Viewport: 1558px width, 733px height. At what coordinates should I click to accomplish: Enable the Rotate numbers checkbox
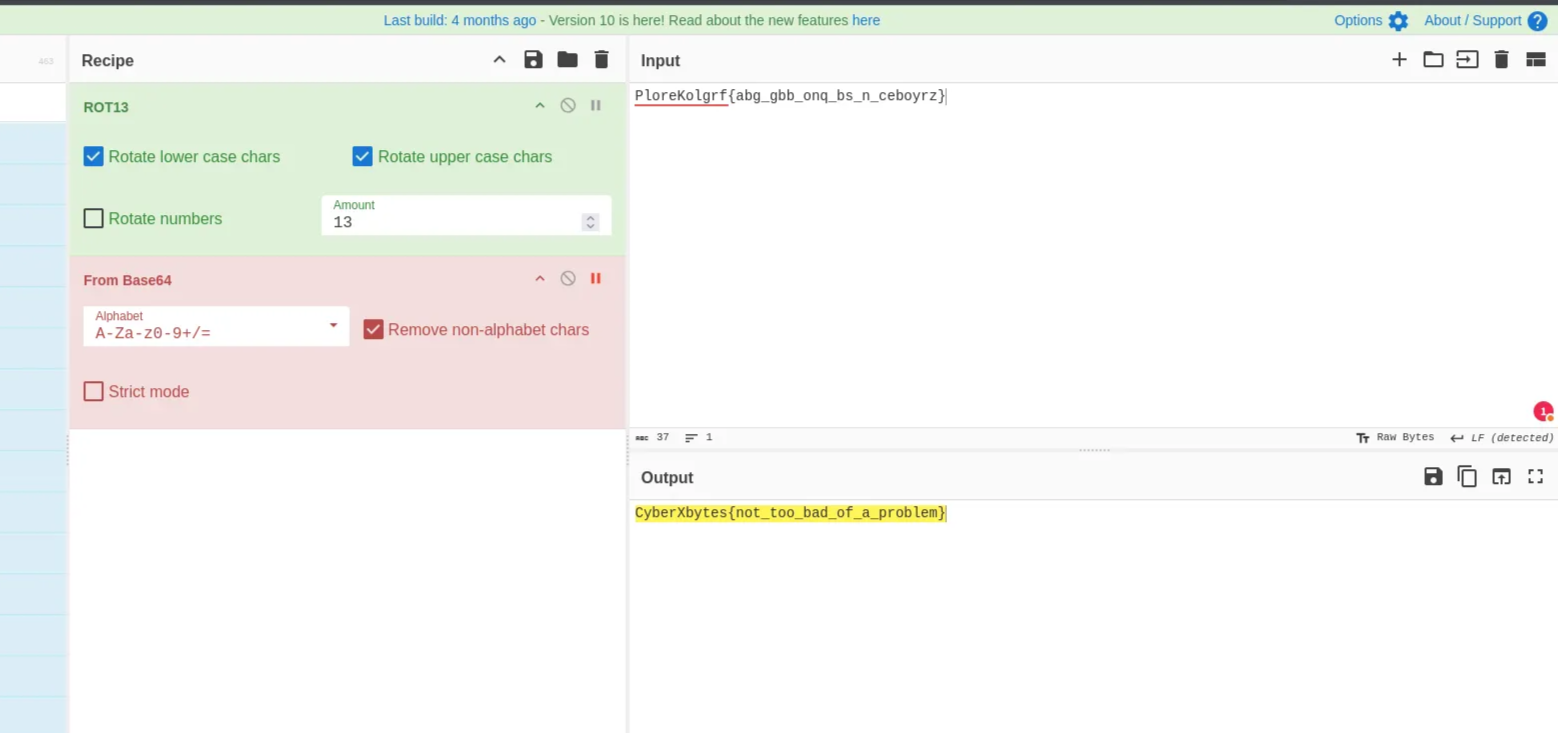(x=94, y=219)
